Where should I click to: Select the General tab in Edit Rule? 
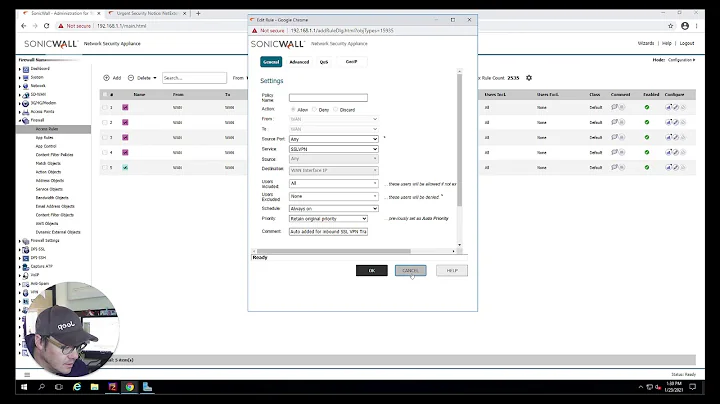click(x=271, y=62)
